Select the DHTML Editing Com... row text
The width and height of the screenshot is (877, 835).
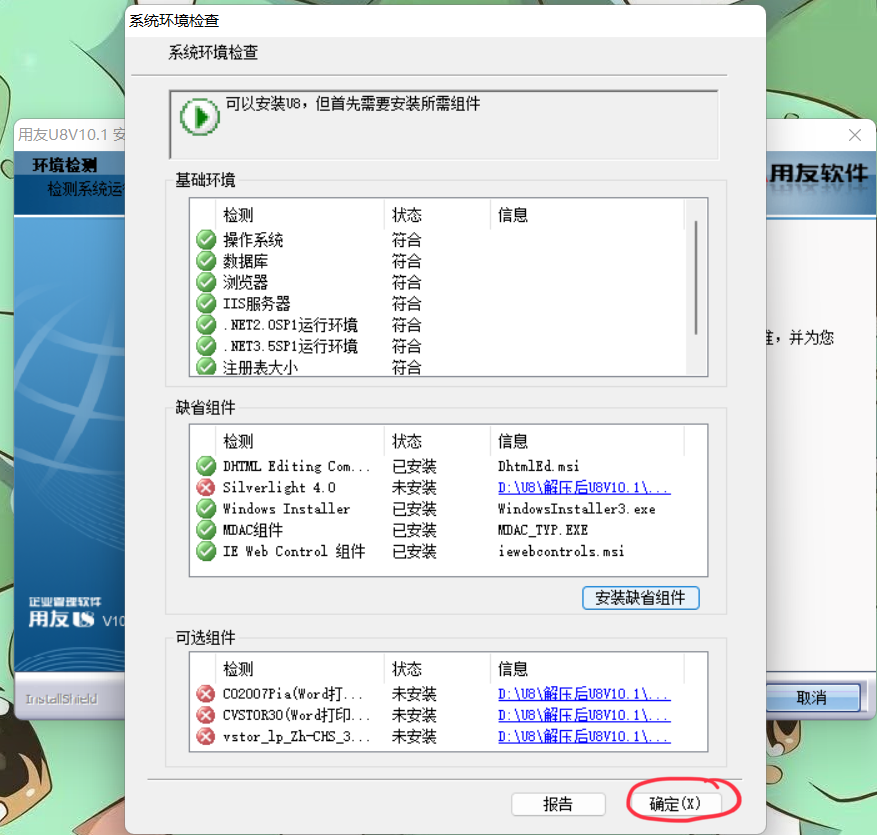(x=296, y=466)
